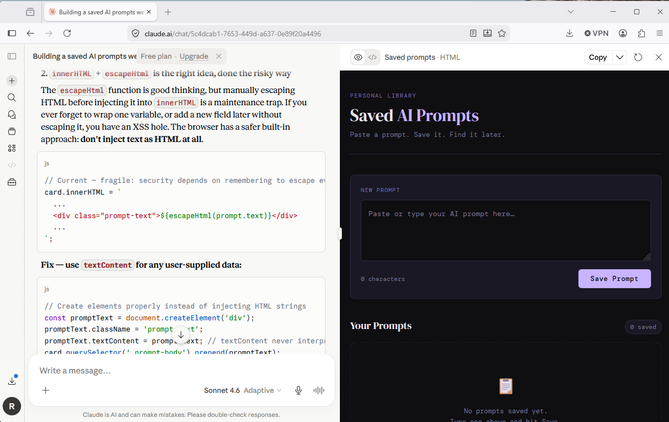Go forward with browser forward arrow
669x422 pixels.
point(49,33)
